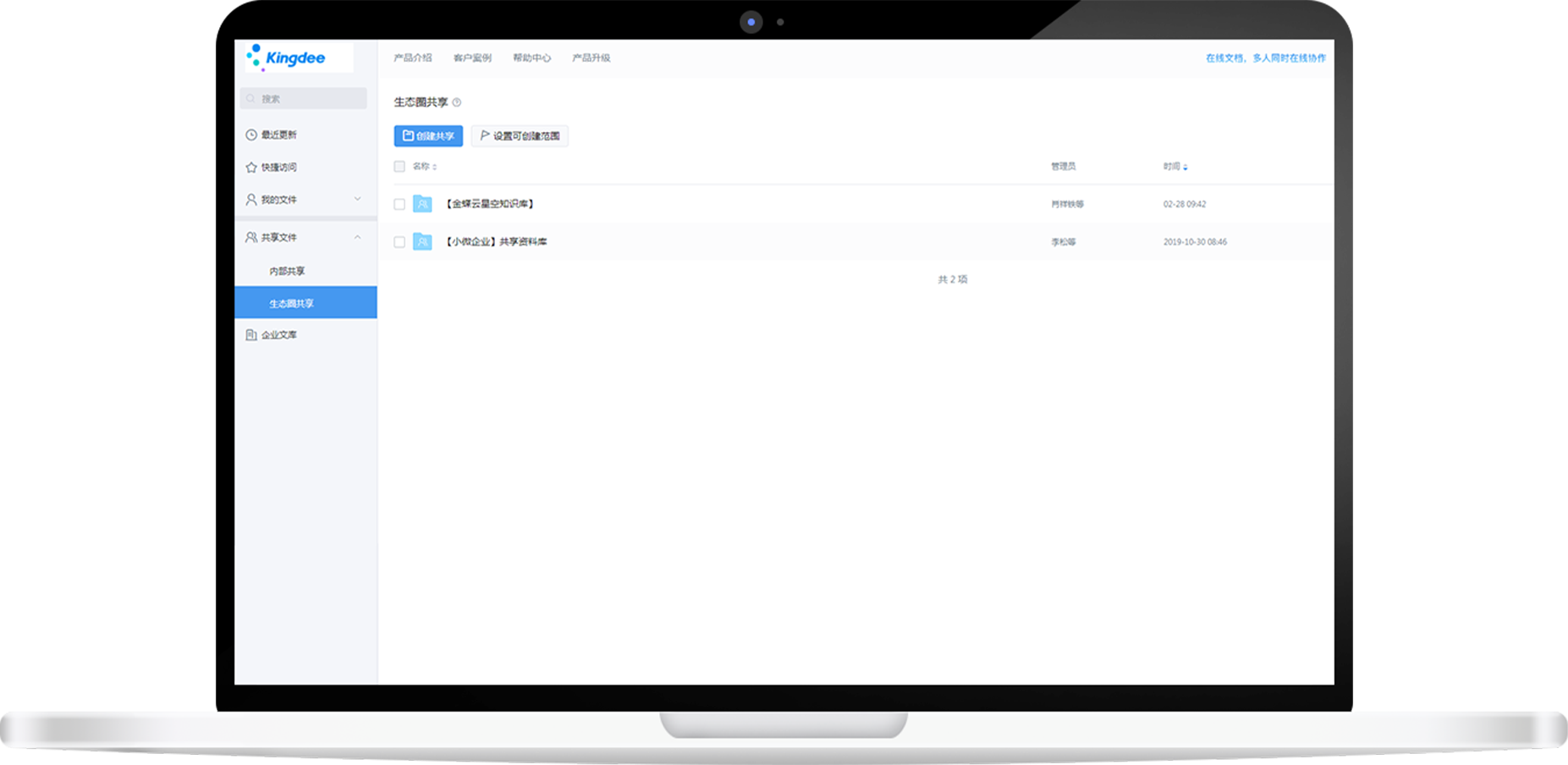Click the 设置可创建范围 button
The height and width of the screenshot is (765, 1568).
click(520, 136)
